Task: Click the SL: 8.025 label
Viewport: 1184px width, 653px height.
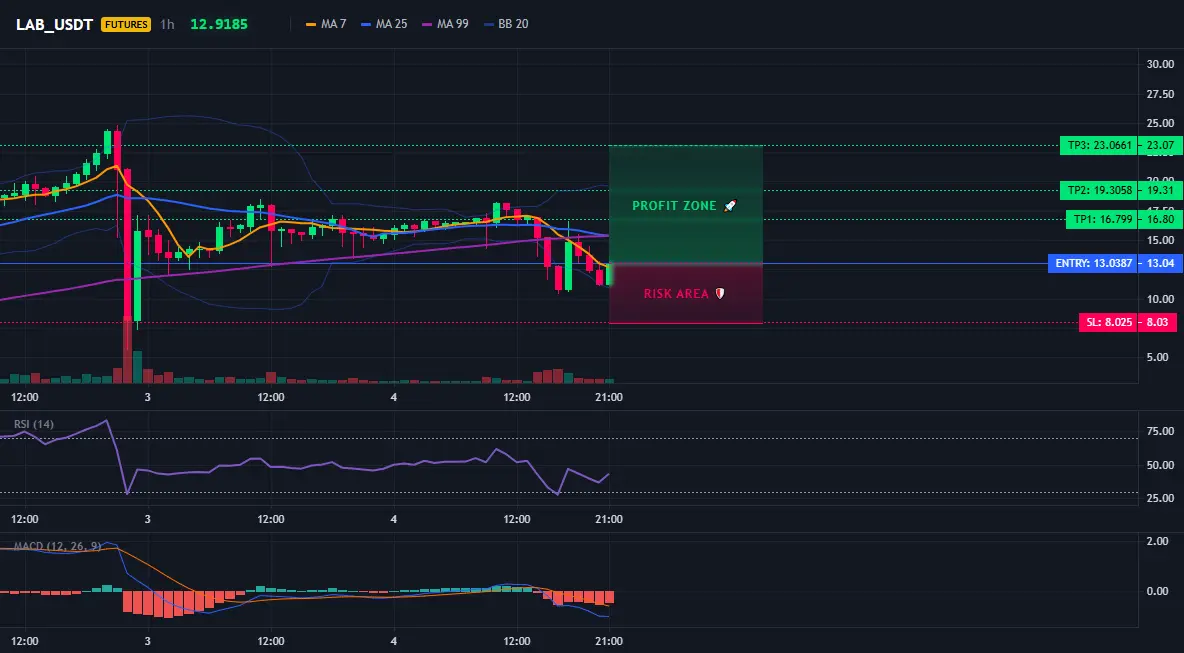Action: pyautogui.click(x=1109, y=322)
